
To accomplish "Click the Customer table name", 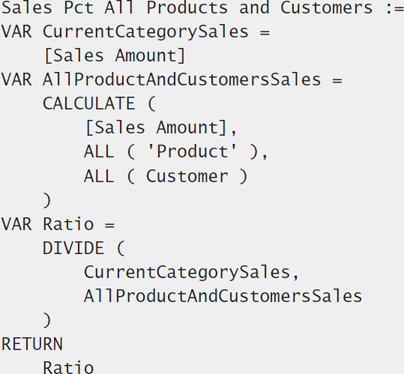I will [x=187, y=176].
